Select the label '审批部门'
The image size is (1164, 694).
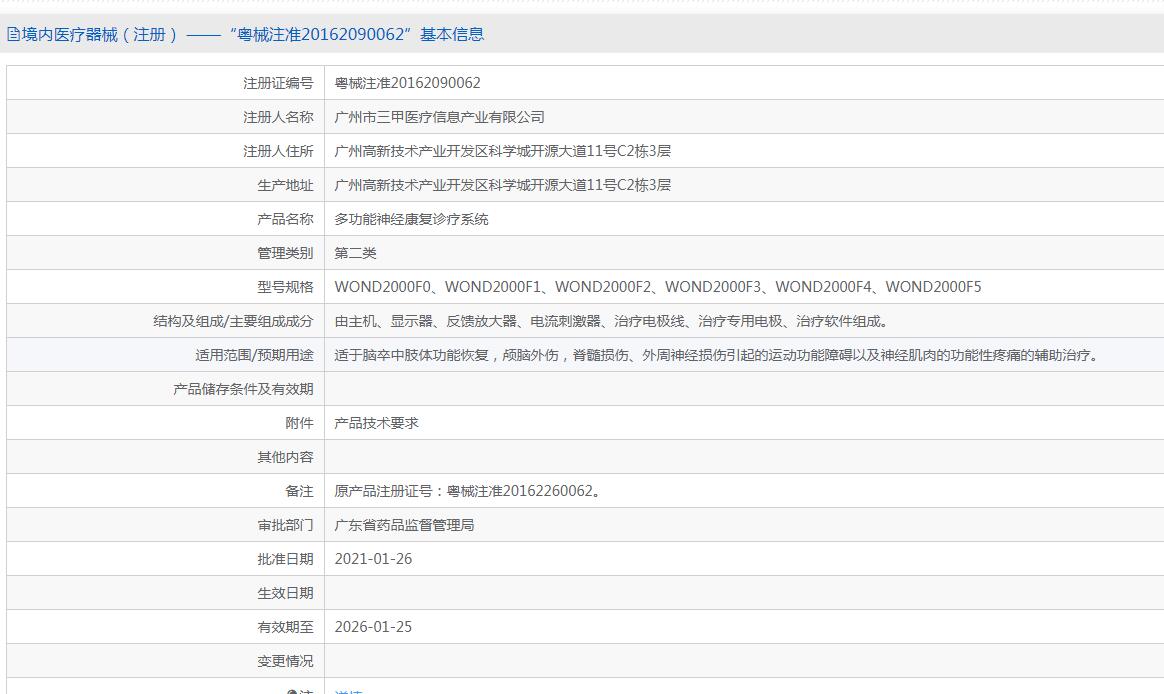coord(286,526)
